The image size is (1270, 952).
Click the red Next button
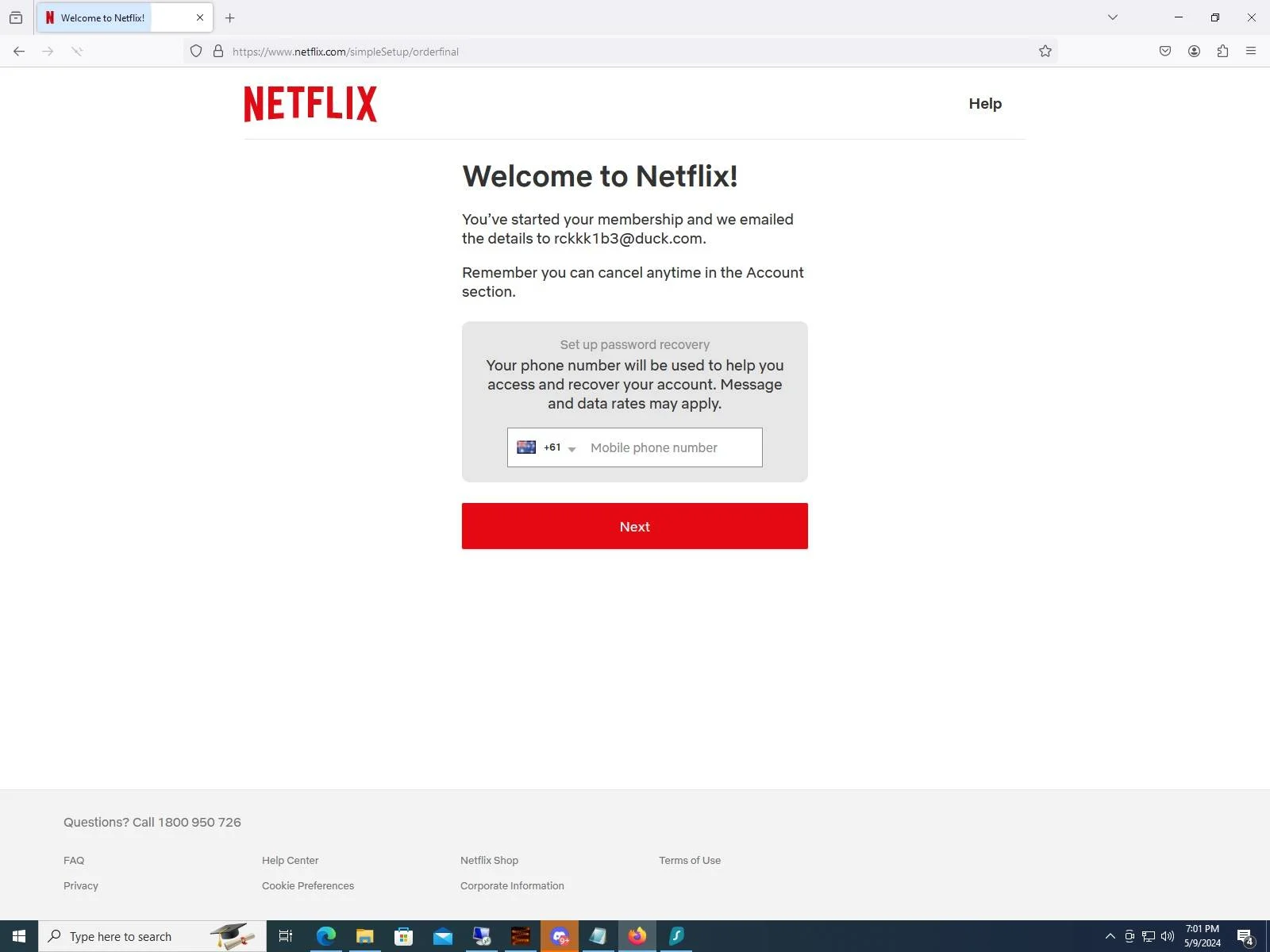635,526
